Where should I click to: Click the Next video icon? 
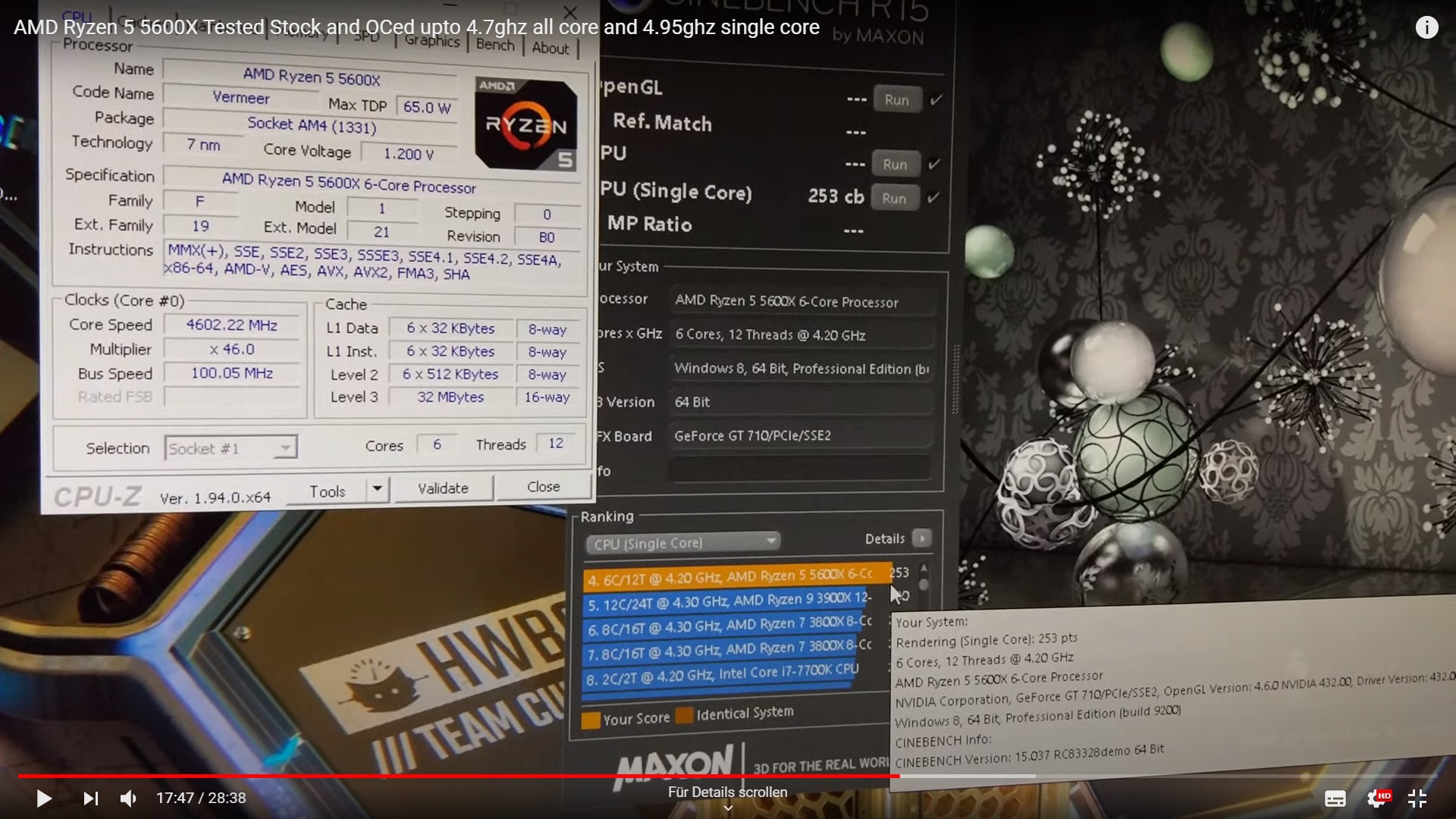click(90, 798)
